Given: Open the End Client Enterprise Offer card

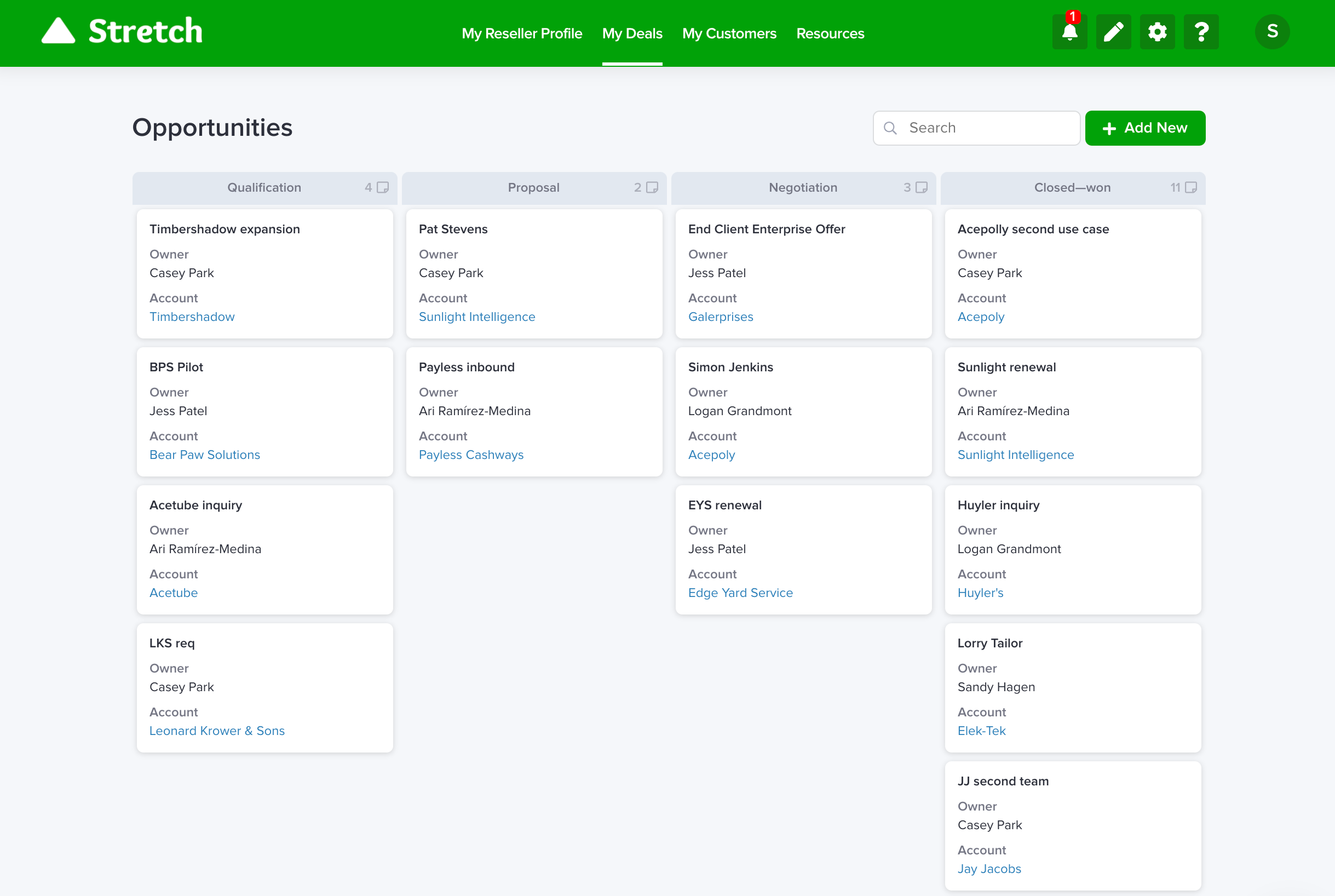Looking at the screenshot, I should (x=766, y=229).
